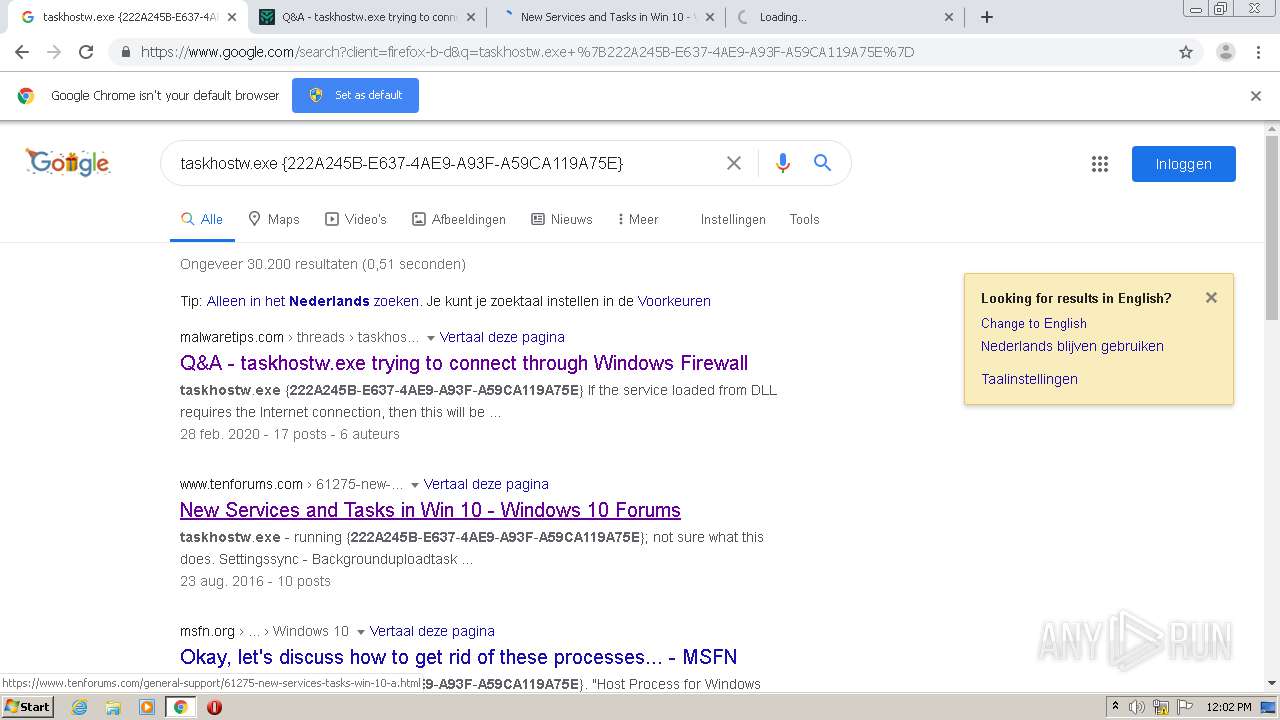The height and width of the screenshot is (720, 1280).
Task: Open the MSFN 'get rid of these processes' result
Action: [458, 657]
